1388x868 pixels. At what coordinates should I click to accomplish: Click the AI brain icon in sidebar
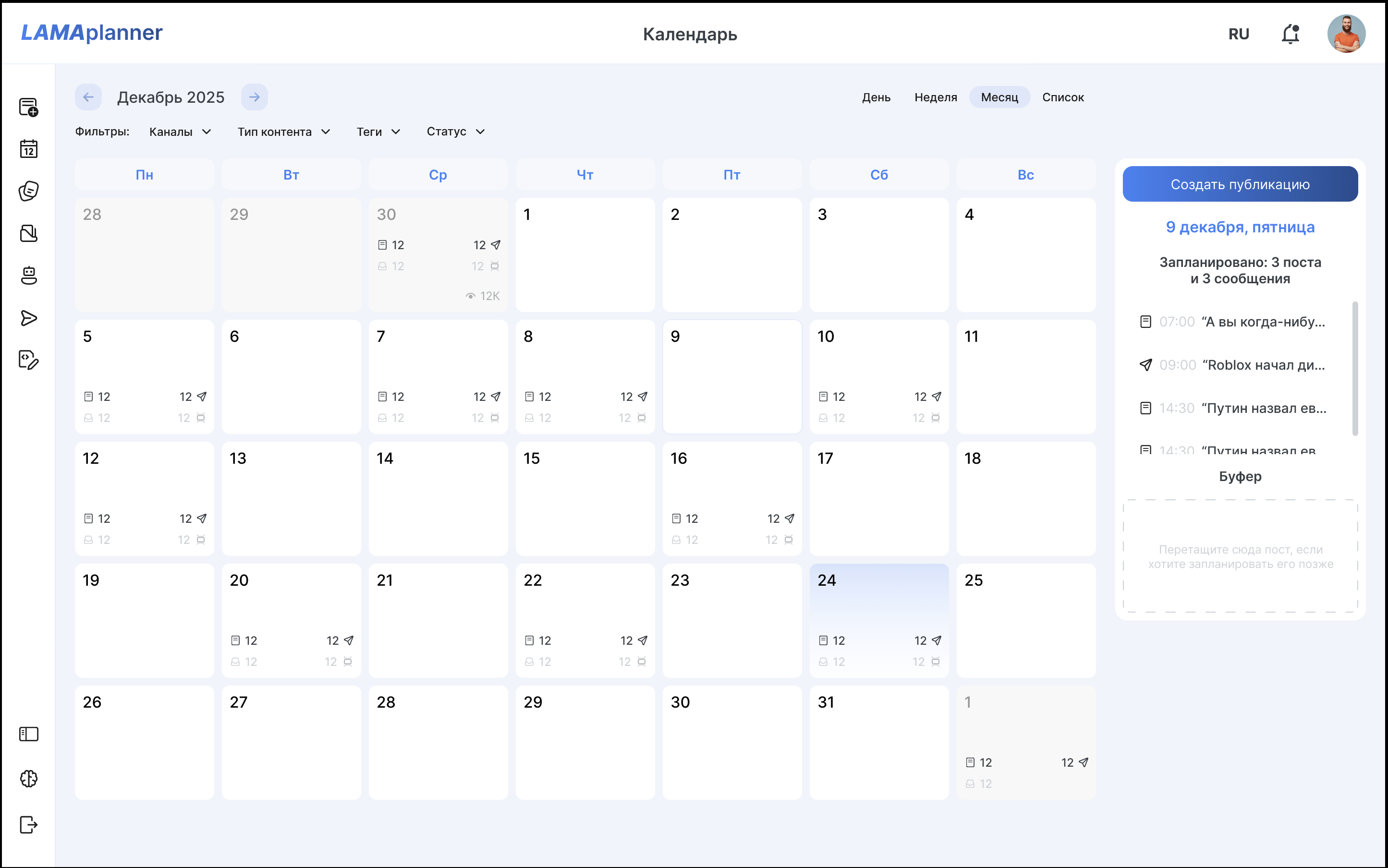(28, 779)
